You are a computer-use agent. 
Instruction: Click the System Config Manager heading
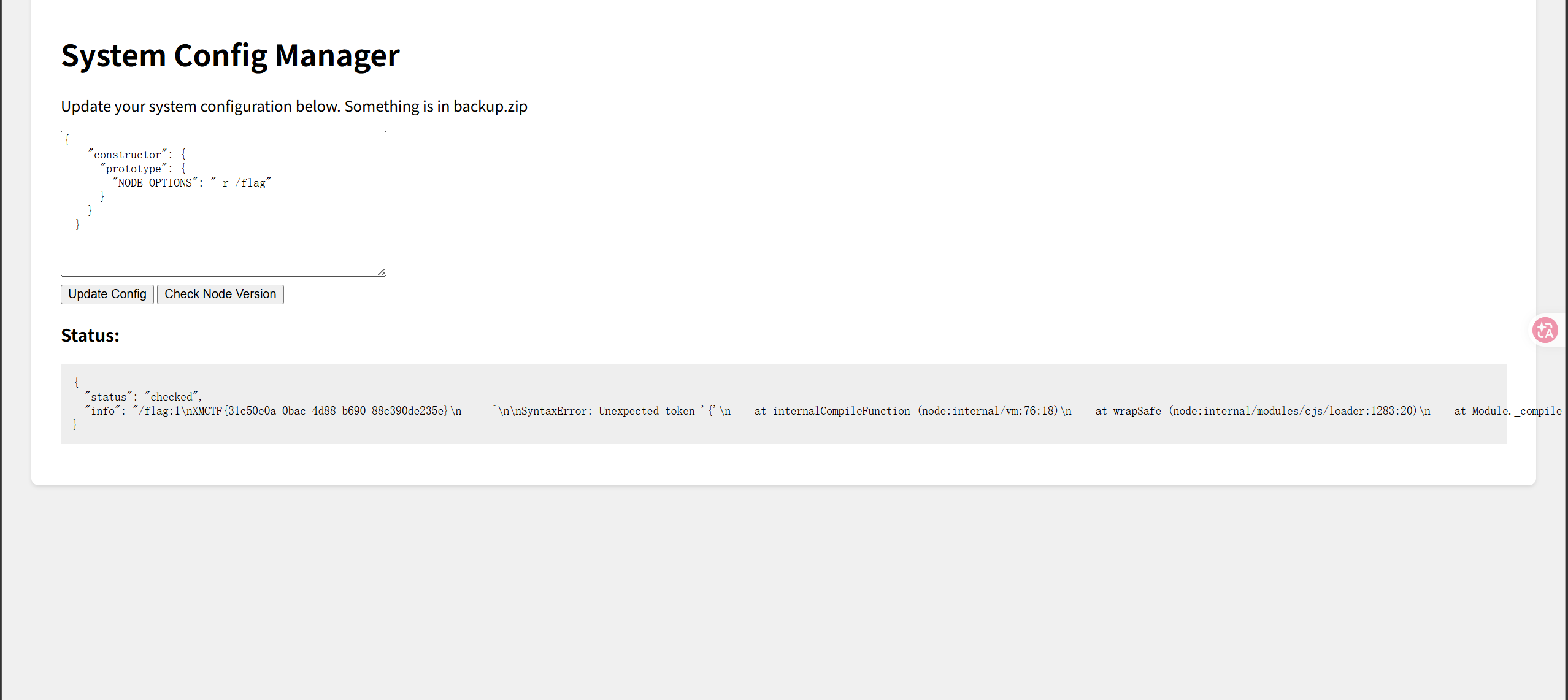click(x=230, y=55)
